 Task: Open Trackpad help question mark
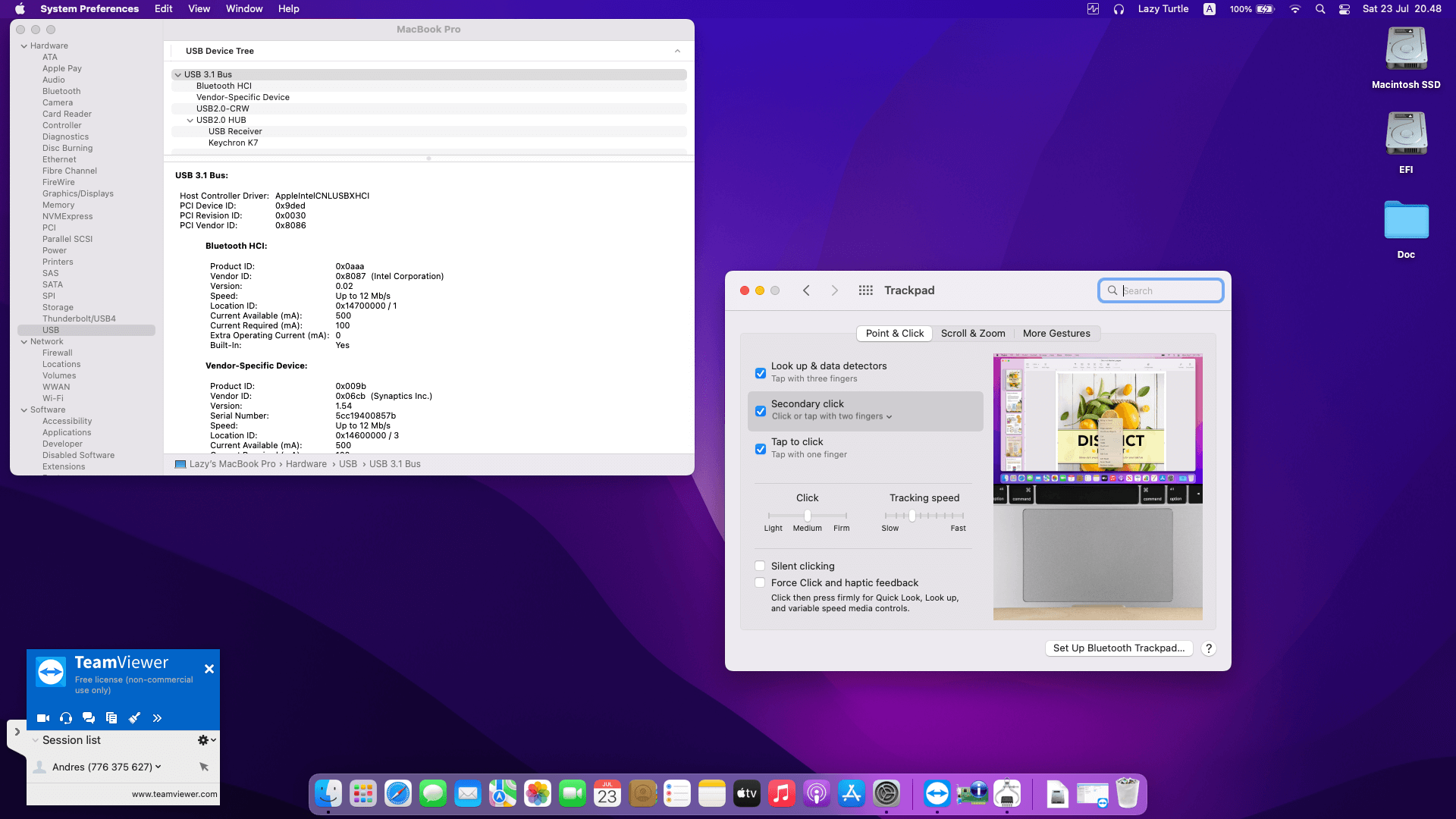pyautogui.click(x=1209, y=648)
